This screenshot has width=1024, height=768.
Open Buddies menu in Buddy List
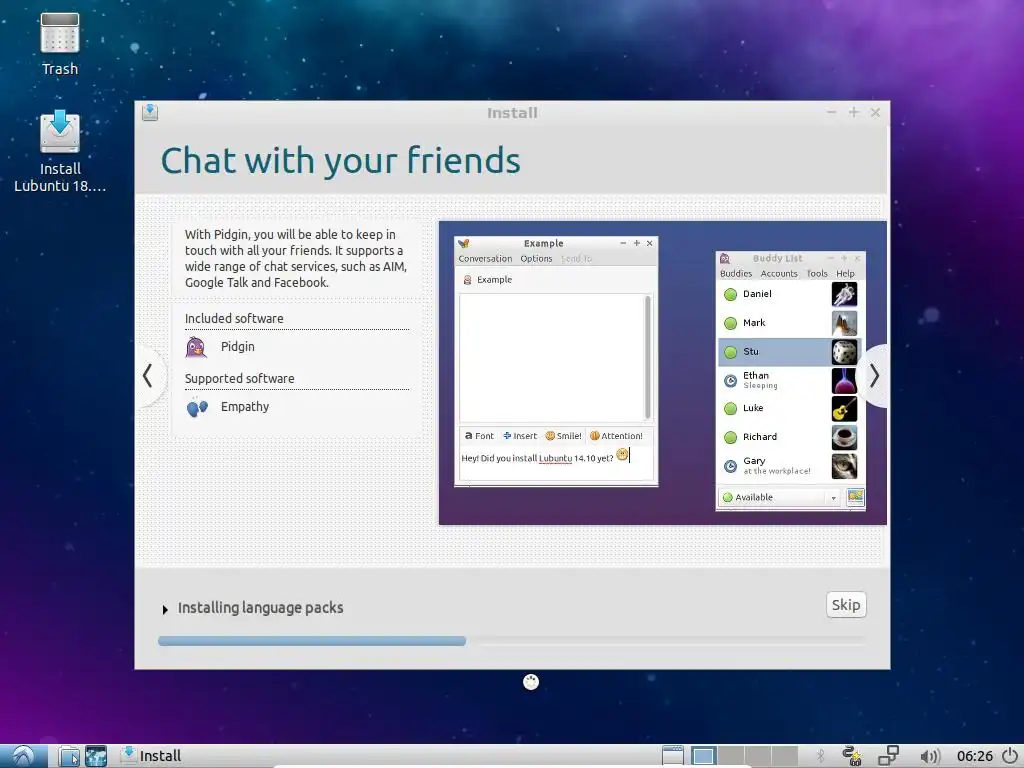736,274
